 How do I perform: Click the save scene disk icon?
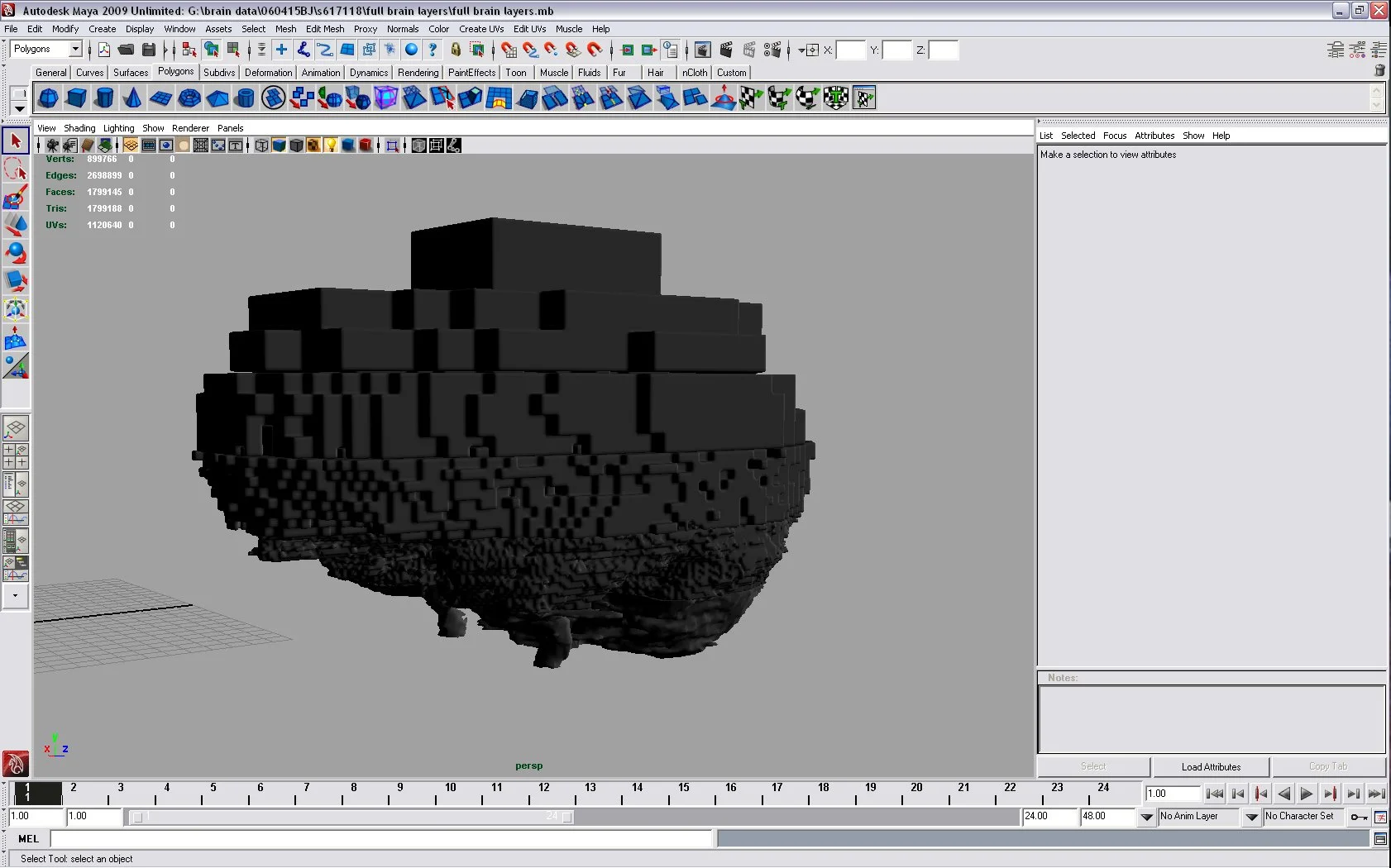(x=149, y=50)
